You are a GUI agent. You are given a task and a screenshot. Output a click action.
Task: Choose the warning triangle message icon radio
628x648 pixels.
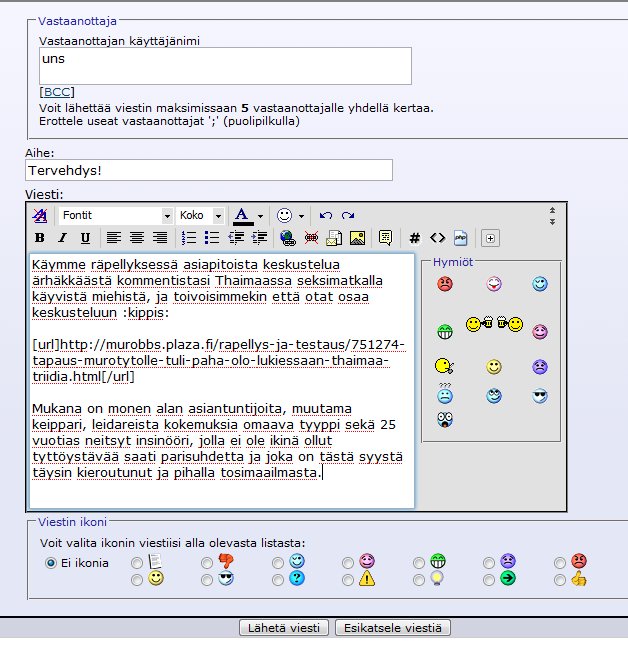point(348,579)
